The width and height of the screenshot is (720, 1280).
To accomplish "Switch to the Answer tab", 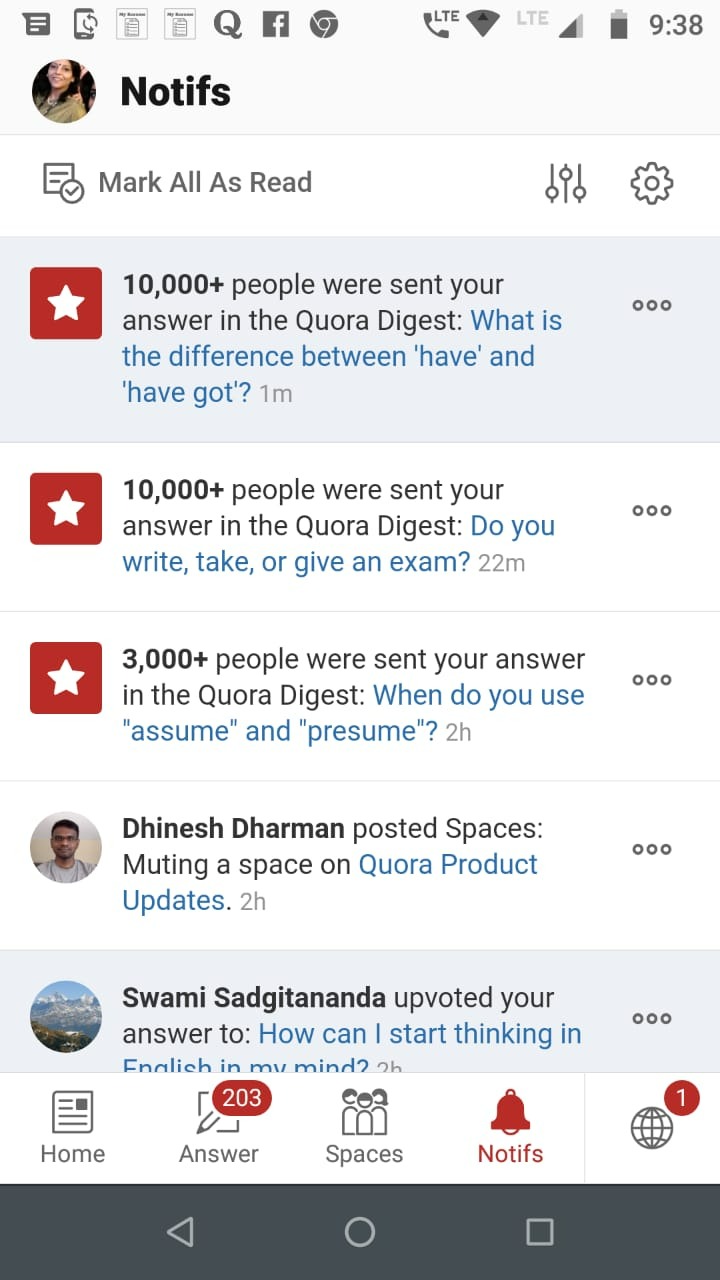I will point(219,1128).
